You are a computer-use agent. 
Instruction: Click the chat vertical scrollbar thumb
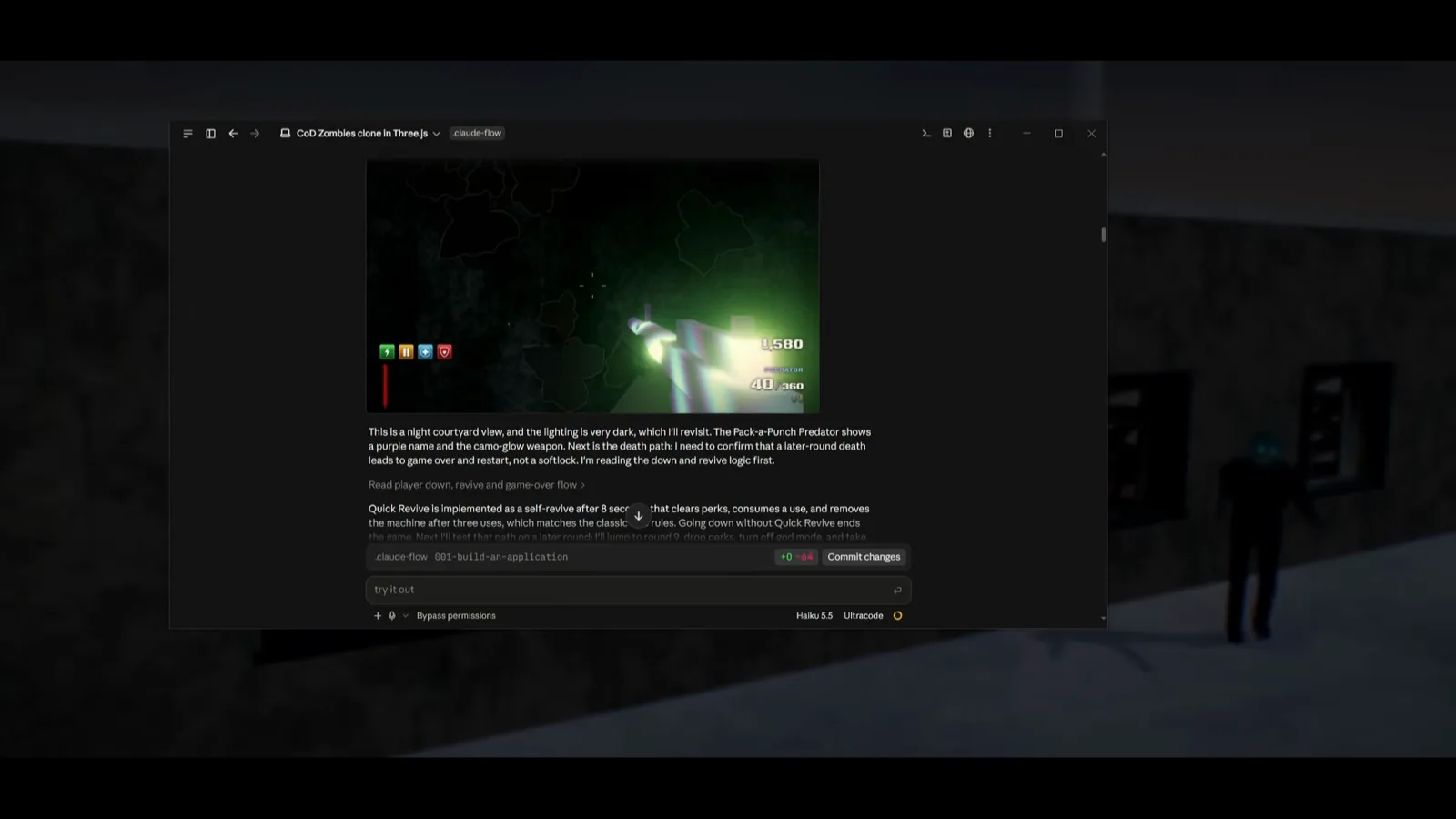(x=1103, y=235)
